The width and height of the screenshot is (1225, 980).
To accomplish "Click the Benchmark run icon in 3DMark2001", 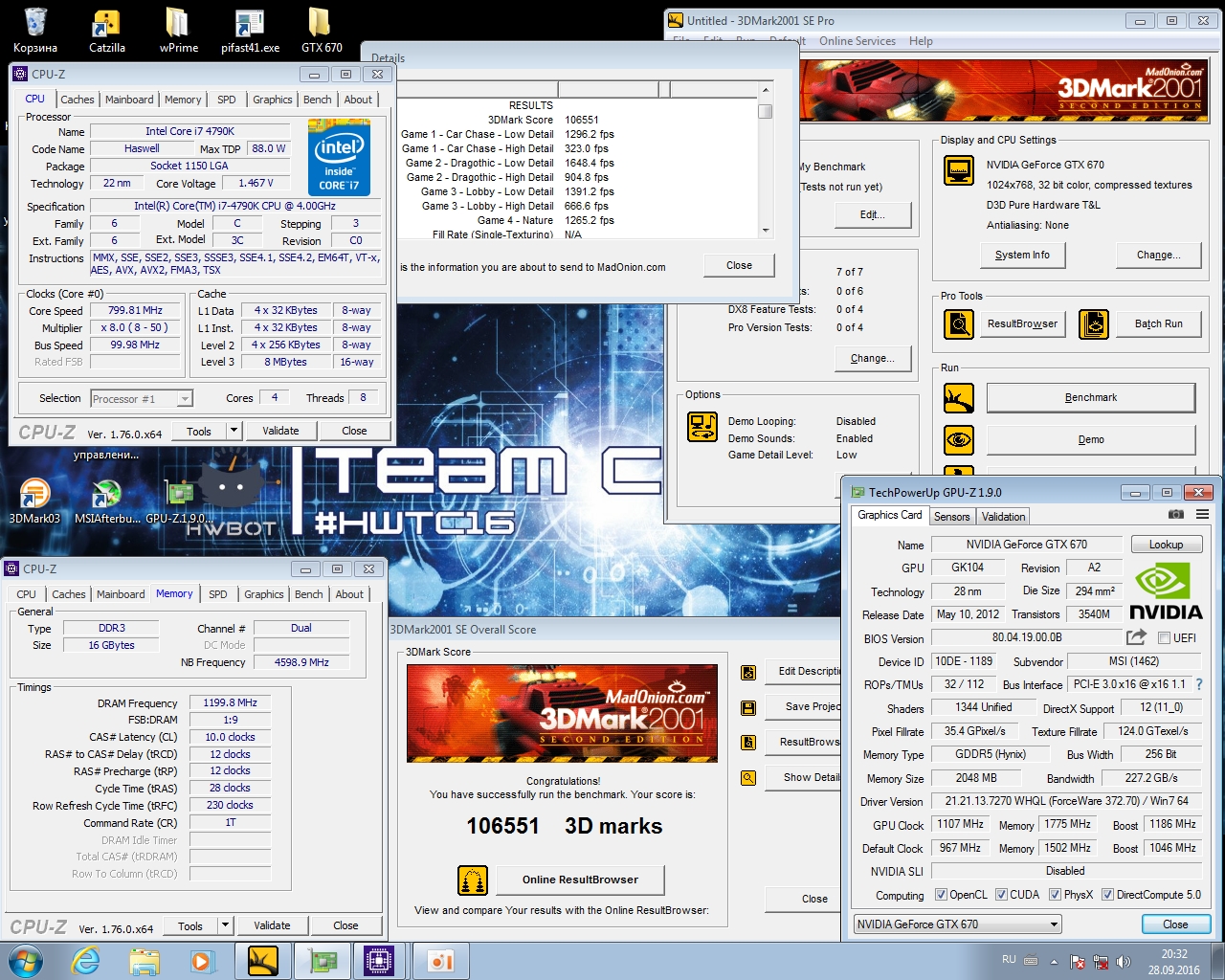I will [x=958, y=397].
